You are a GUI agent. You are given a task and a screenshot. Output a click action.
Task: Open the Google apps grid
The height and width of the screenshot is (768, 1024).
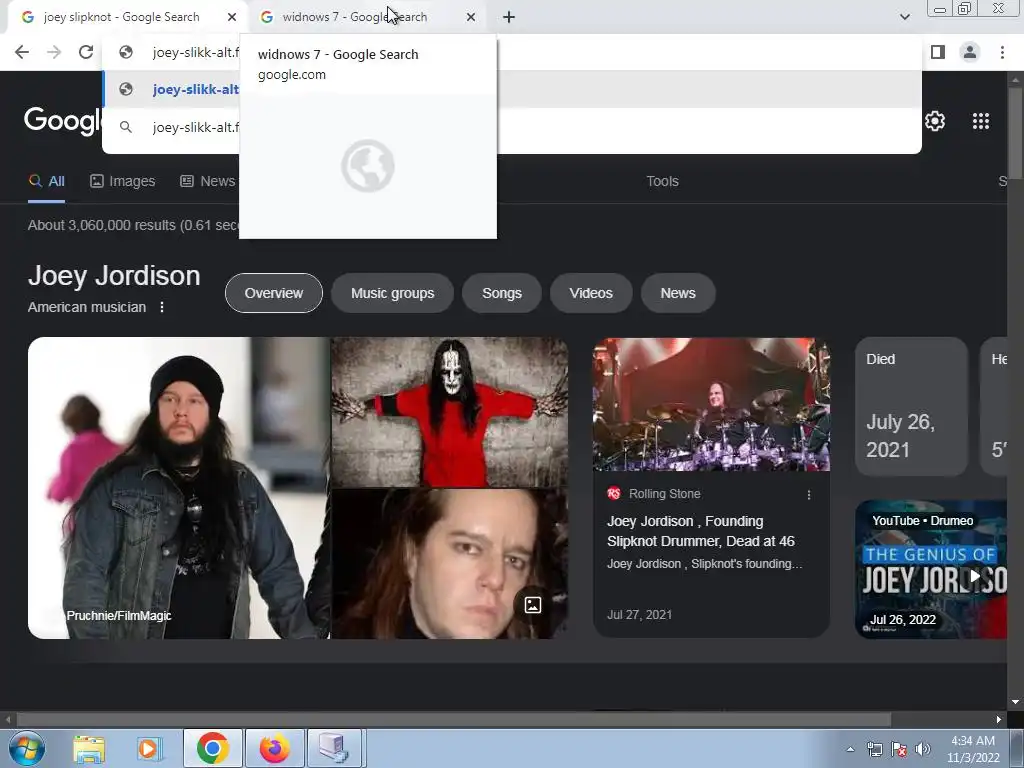point(980,121)
